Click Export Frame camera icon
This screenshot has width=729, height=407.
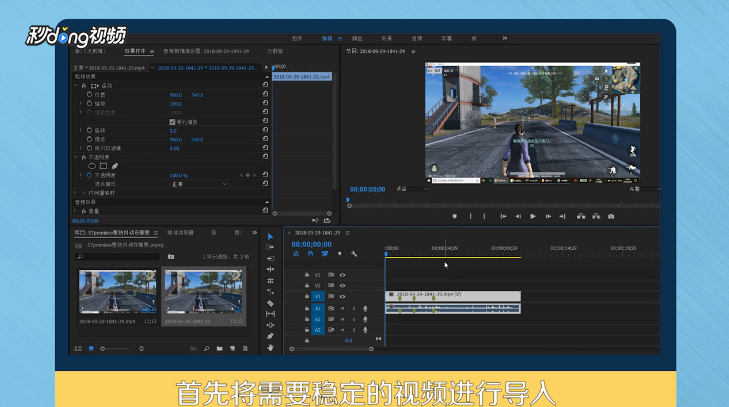611,216
